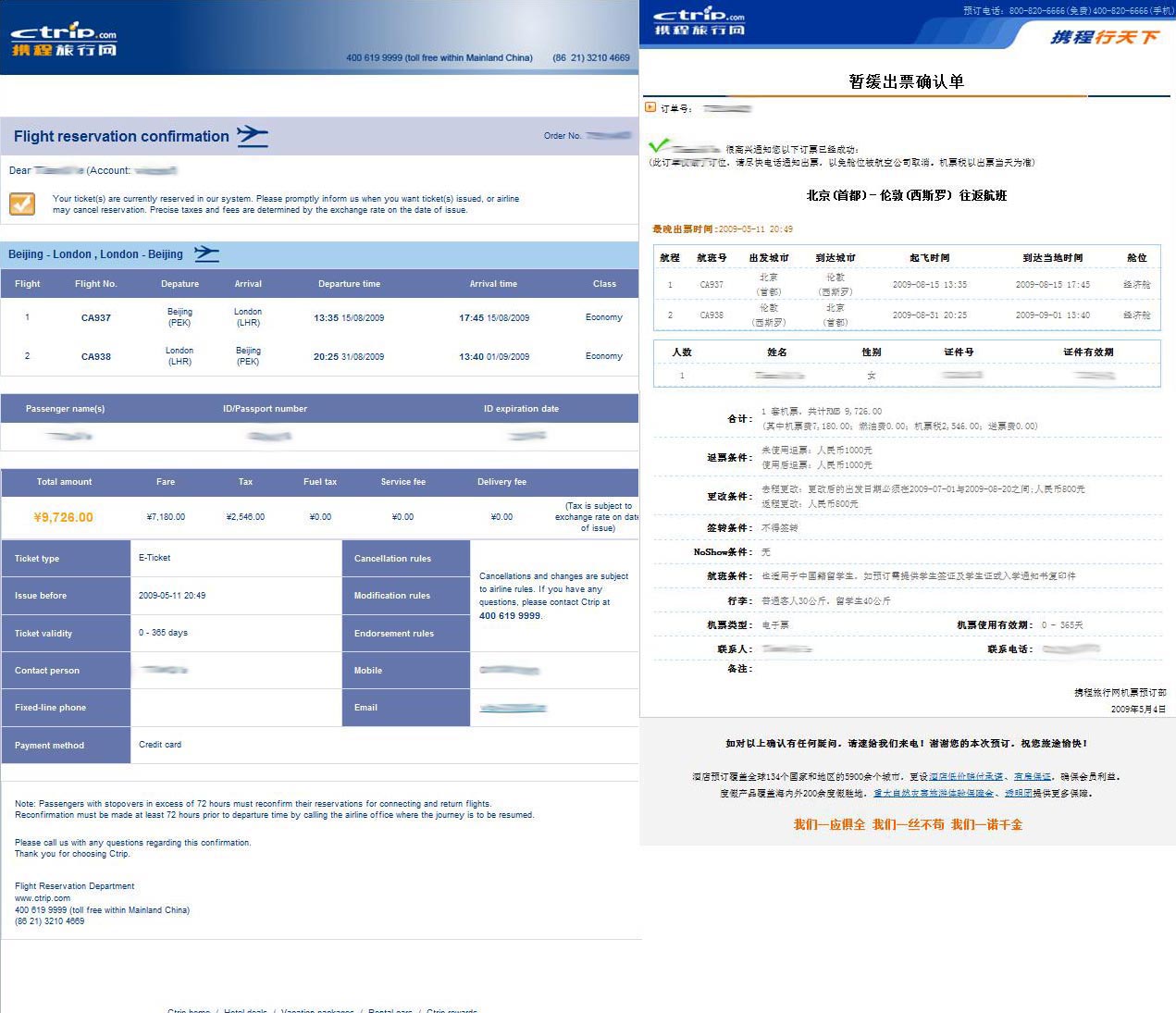Viewport: 1176px width, 1013px height.
Task: Click the departure time 20:25 31/08/2009
Action: click(349, 357)
